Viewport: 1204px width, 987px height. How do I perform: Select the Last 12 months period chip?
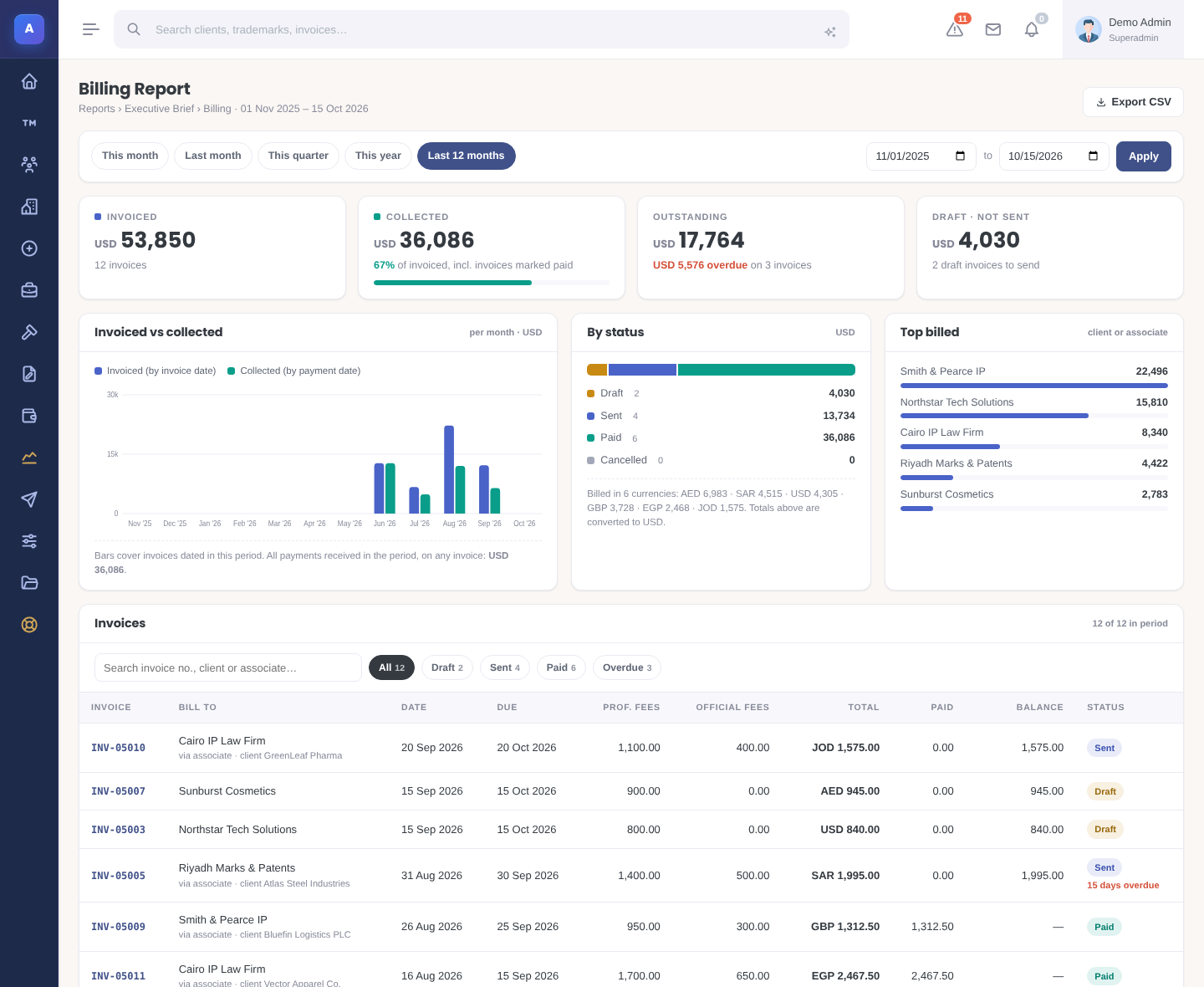coord(467,156)
